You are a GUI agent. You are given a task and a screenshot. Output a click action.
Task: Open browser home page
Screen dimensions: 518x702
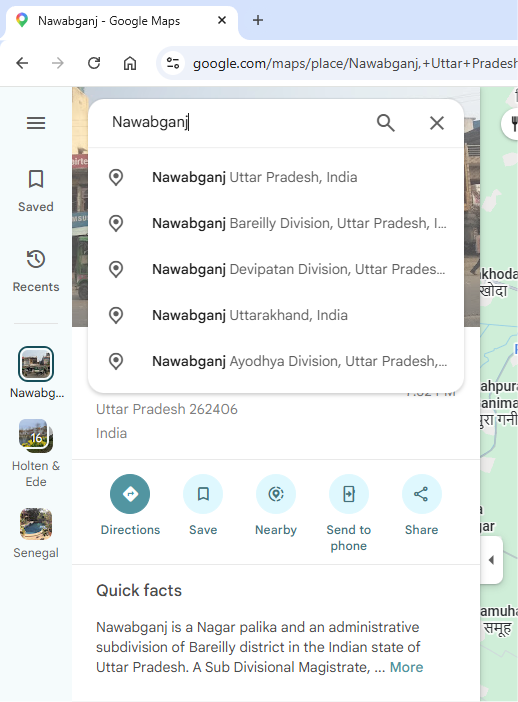point(130,63)
